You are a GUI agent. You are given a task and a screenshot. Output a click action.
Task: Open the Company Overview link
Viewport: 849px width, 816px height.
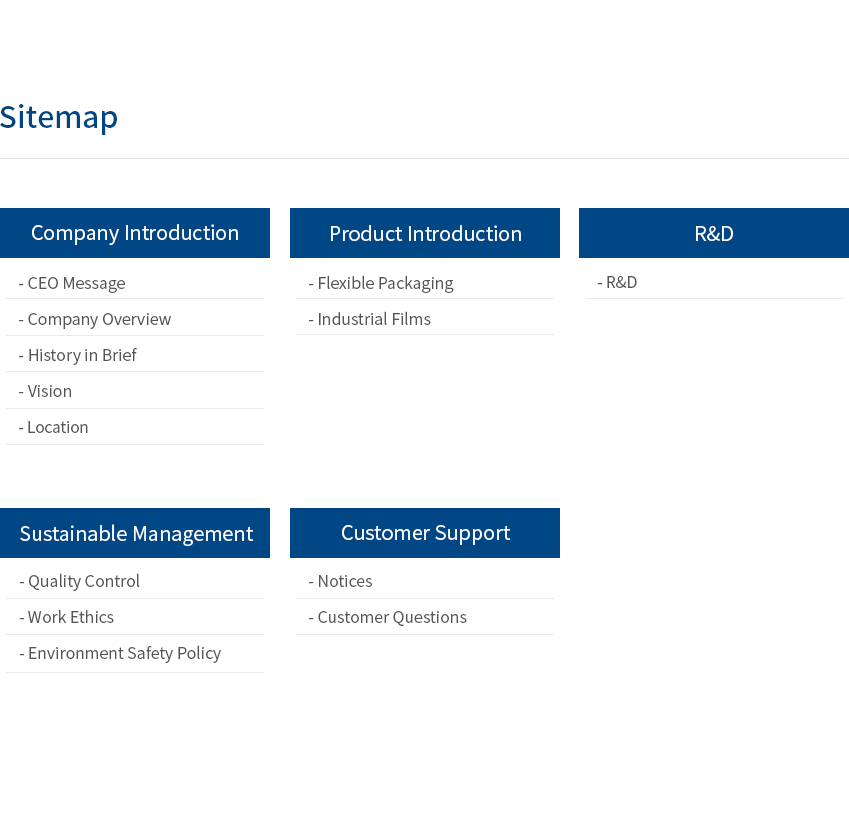point(95,319)
